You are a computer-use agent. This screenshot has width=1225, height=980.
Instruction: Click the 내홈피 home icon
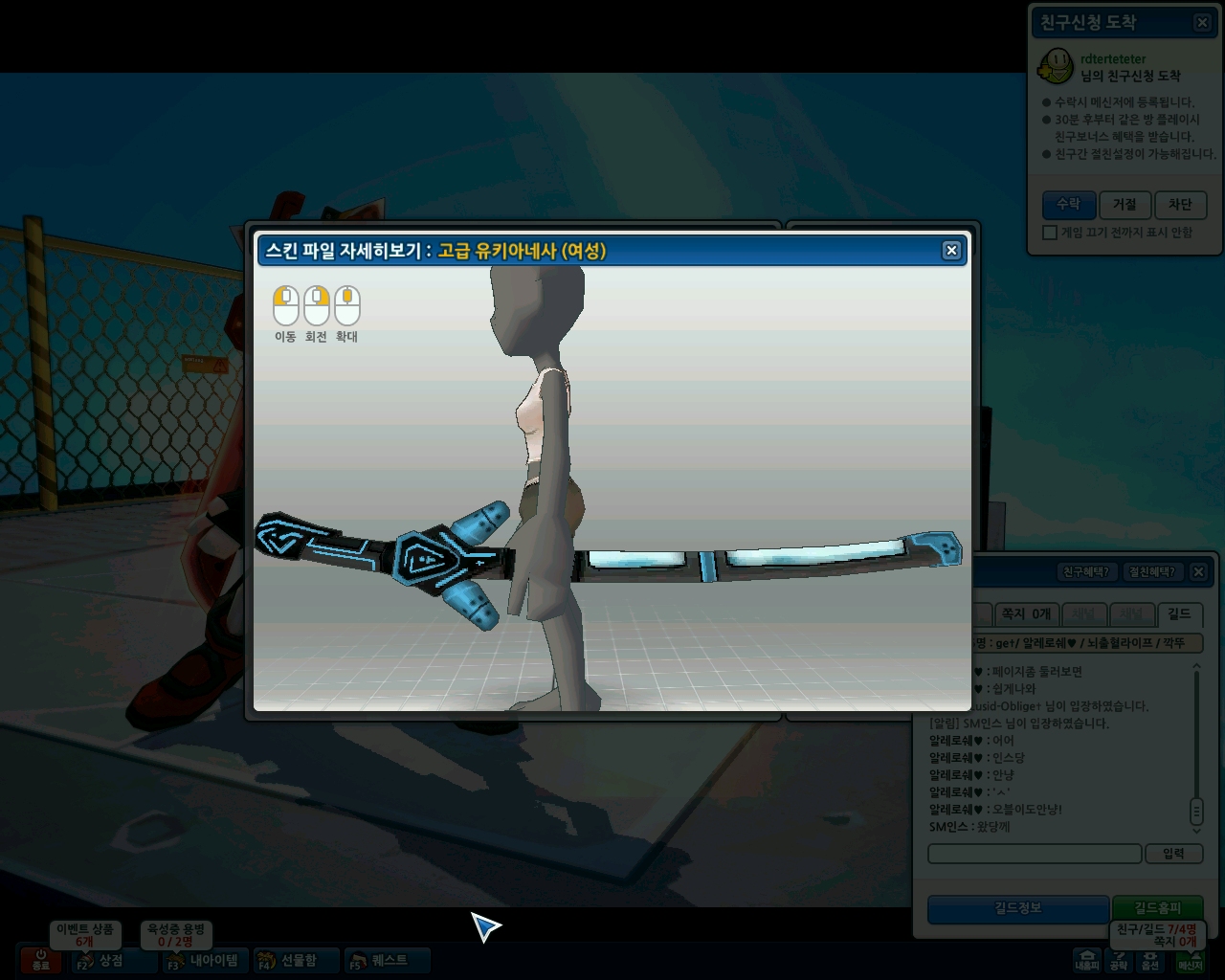pos(1087,960)
